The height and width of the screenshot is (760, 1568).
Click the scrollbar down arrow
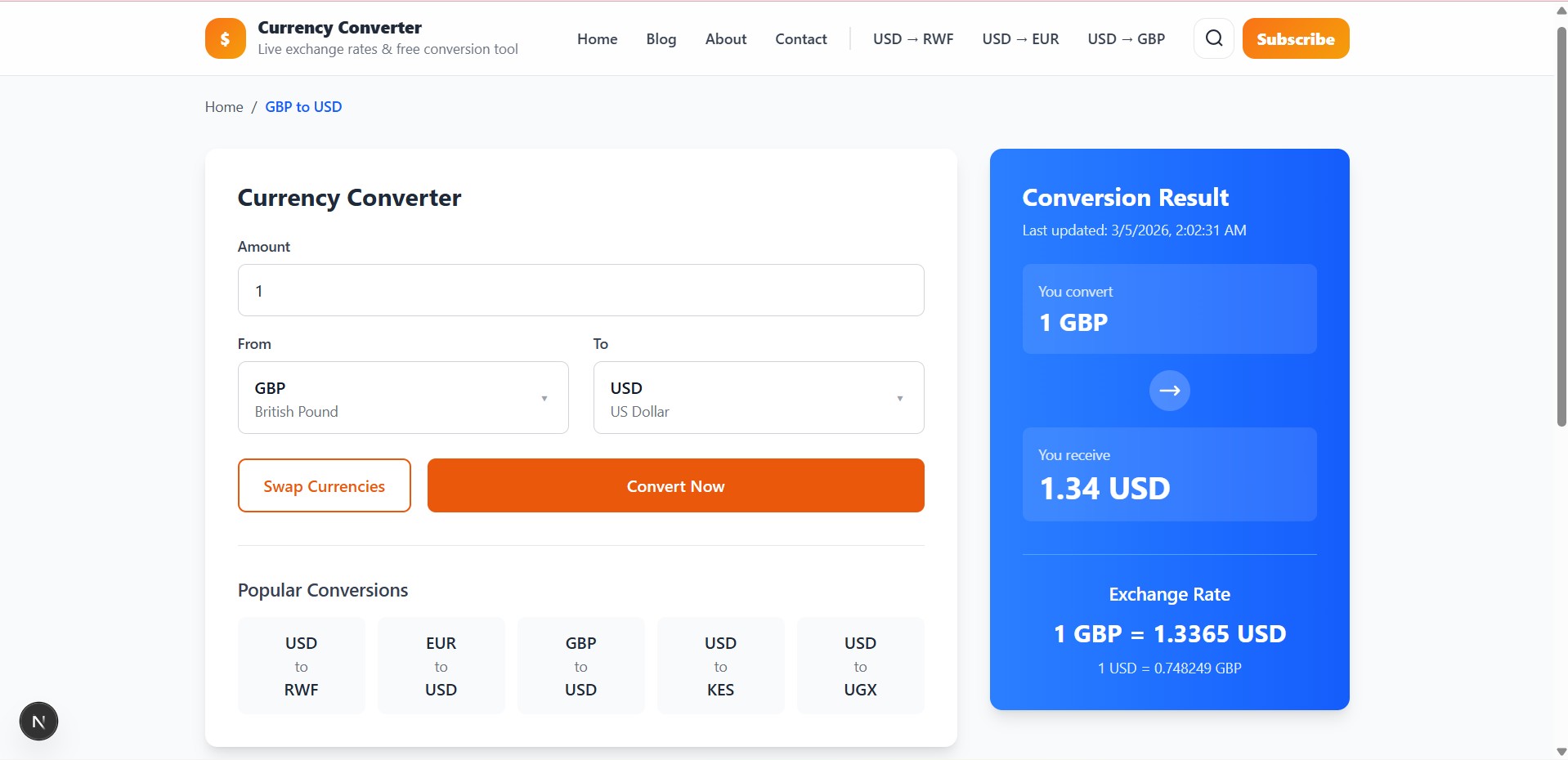click(1558, 751)
